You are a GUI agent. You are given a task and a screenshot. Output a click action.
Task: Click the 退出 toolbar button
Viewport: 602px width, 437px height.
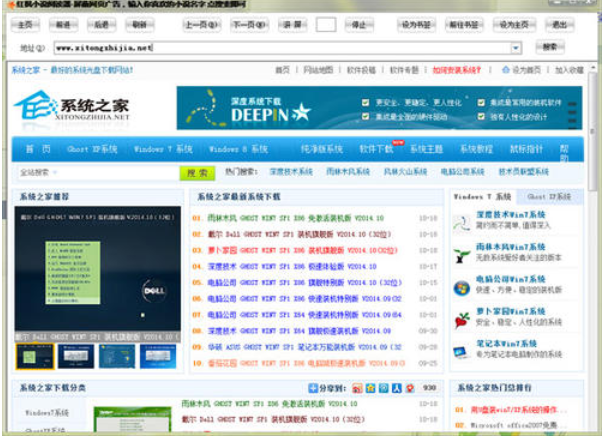tap(560, 25)
